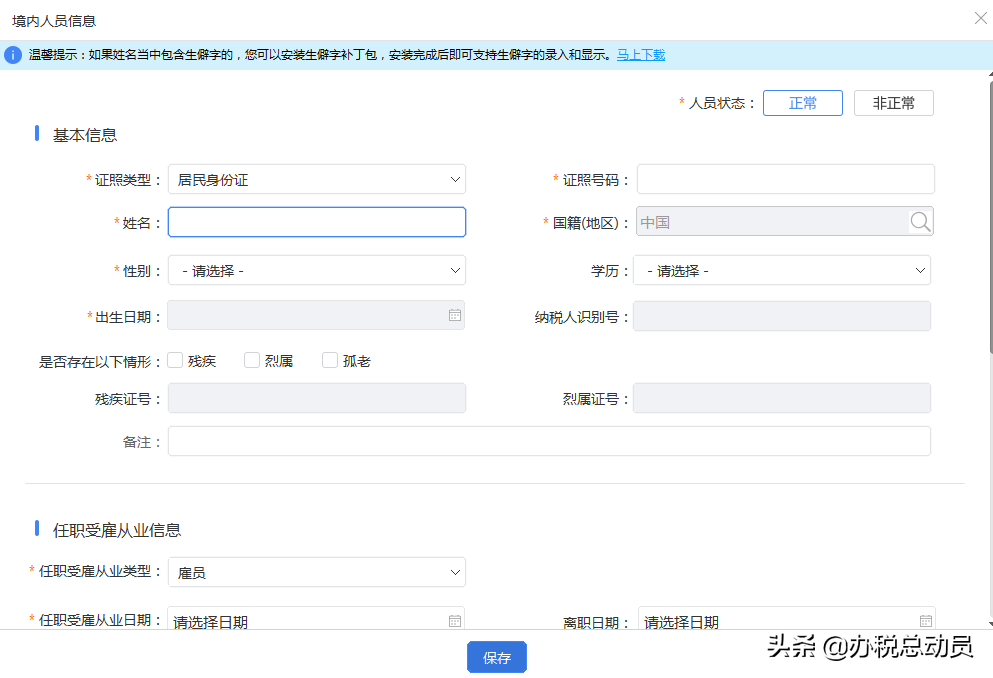Click inside the 姓名 input field

pos(316,221)
